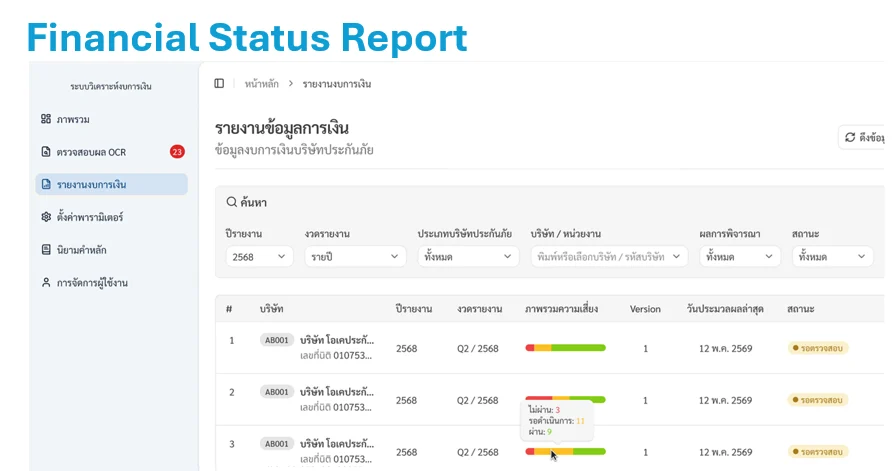Click รายงานงบการเงิน breadcrumb
The image size is (894, 471).
[x=337, y=84]
